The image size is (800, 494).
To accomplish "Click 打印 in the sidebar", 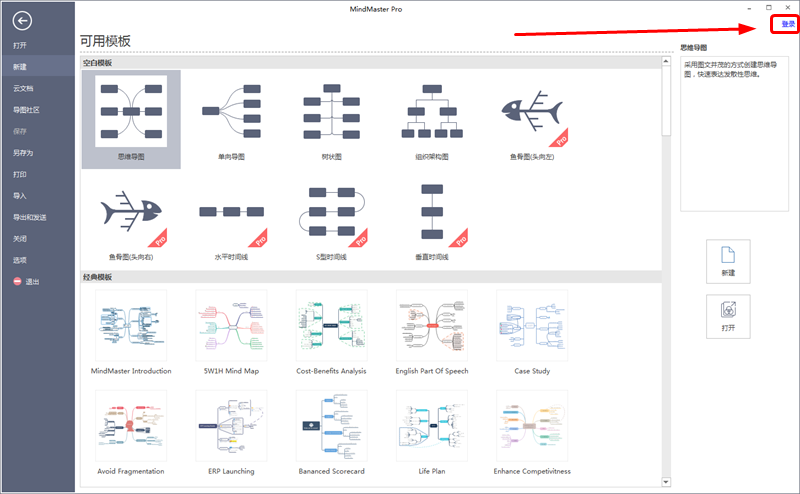I will click(x=38, y=174).
